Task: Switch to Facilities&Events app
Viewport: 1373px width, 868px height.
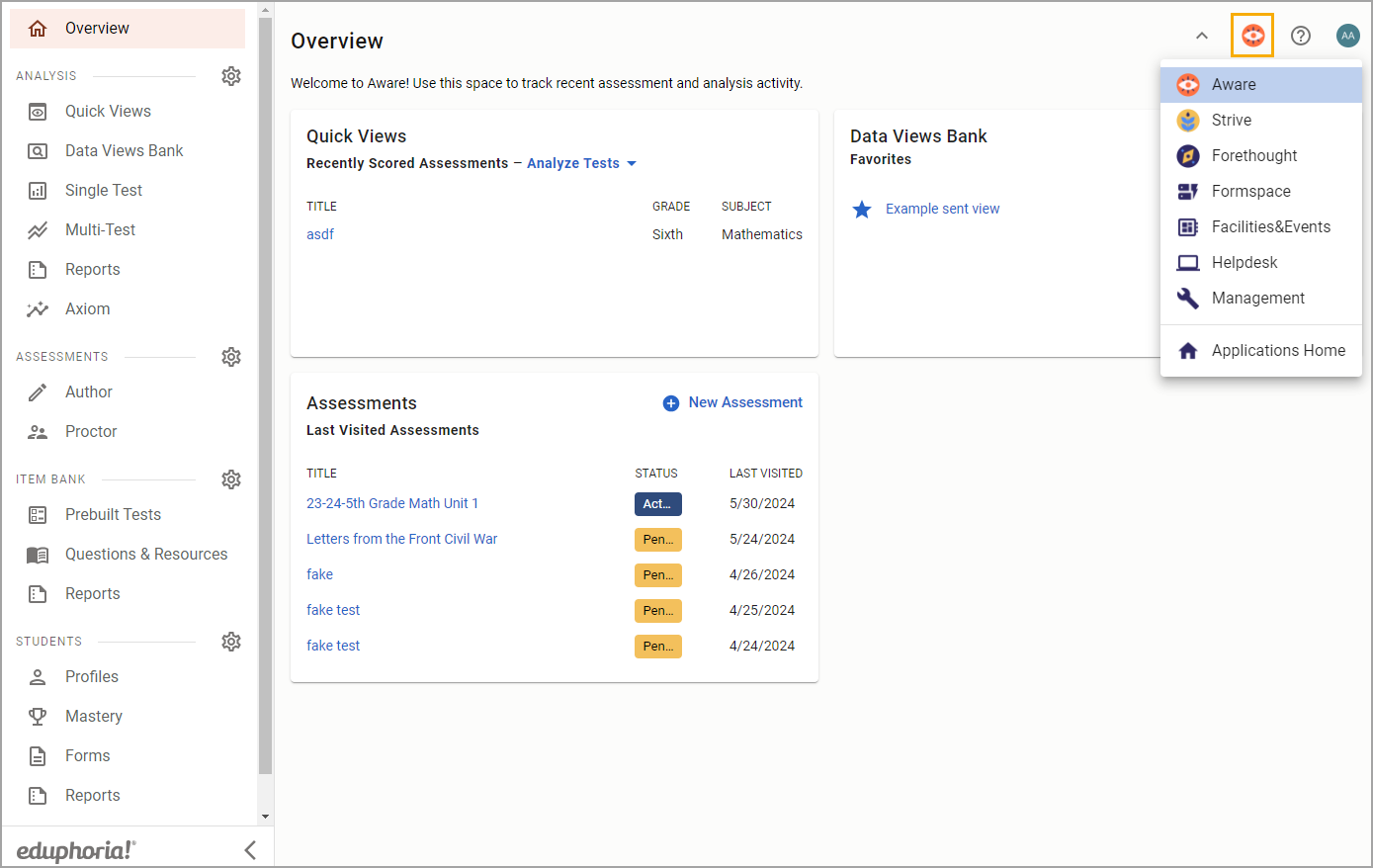Action: (1261, 227)
